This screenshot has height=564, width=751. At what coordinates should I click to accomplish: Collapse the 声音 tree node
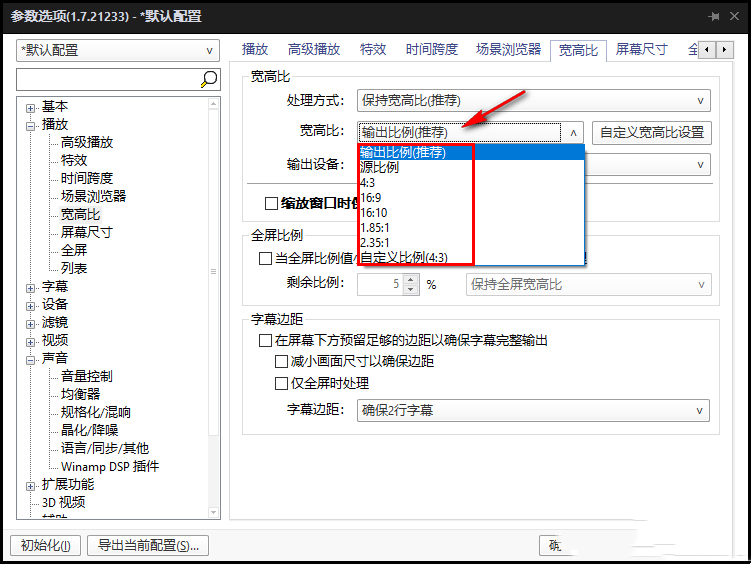30,360
